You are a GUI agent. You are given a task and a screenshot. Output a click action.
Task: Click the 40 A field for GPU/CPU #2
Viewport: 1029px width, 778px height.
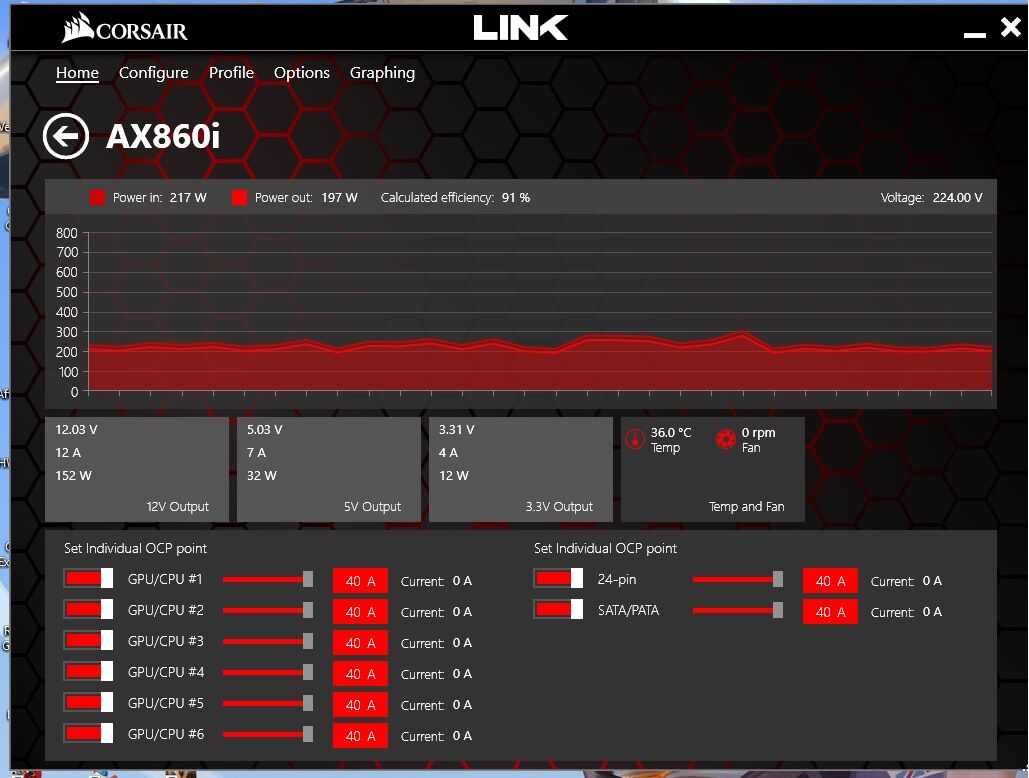tap(360, 611)
